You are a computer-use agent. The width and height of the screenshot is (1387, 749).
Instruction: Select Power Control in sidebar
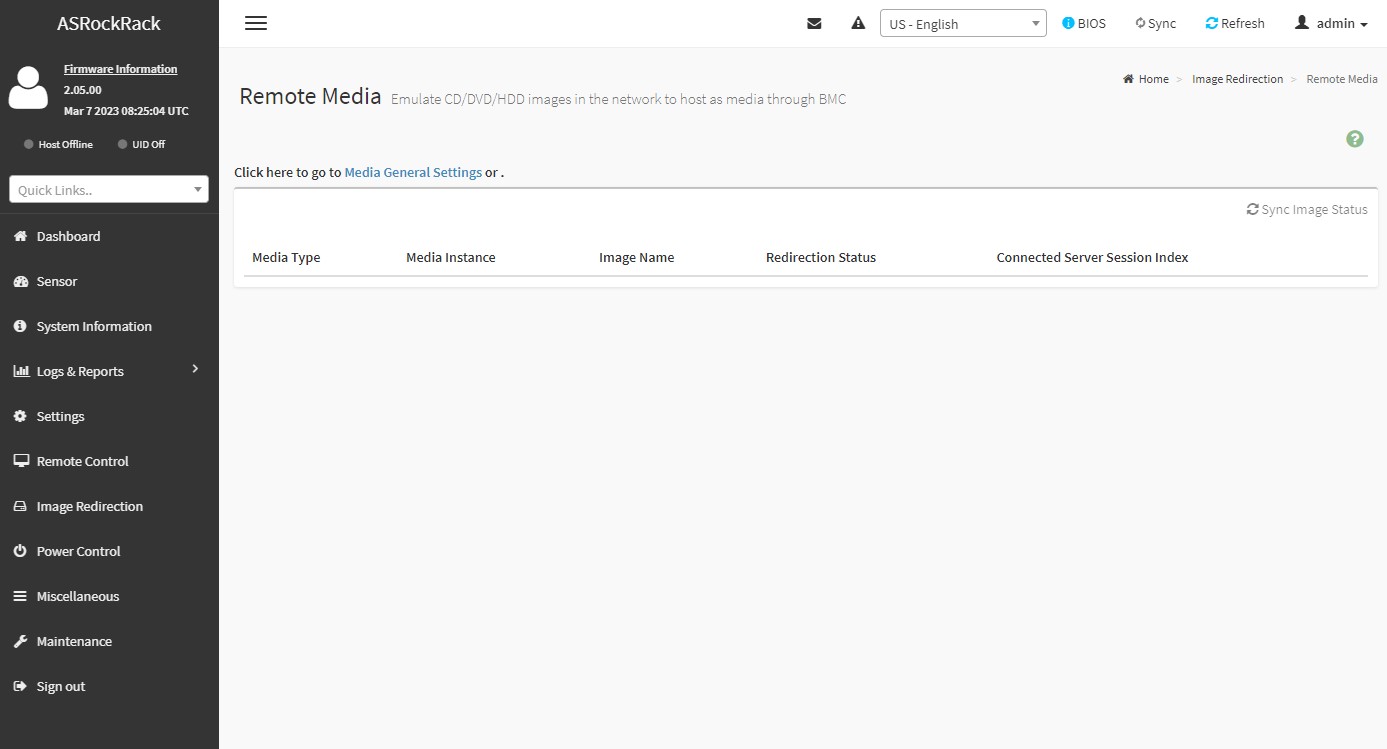coord(78,551)
